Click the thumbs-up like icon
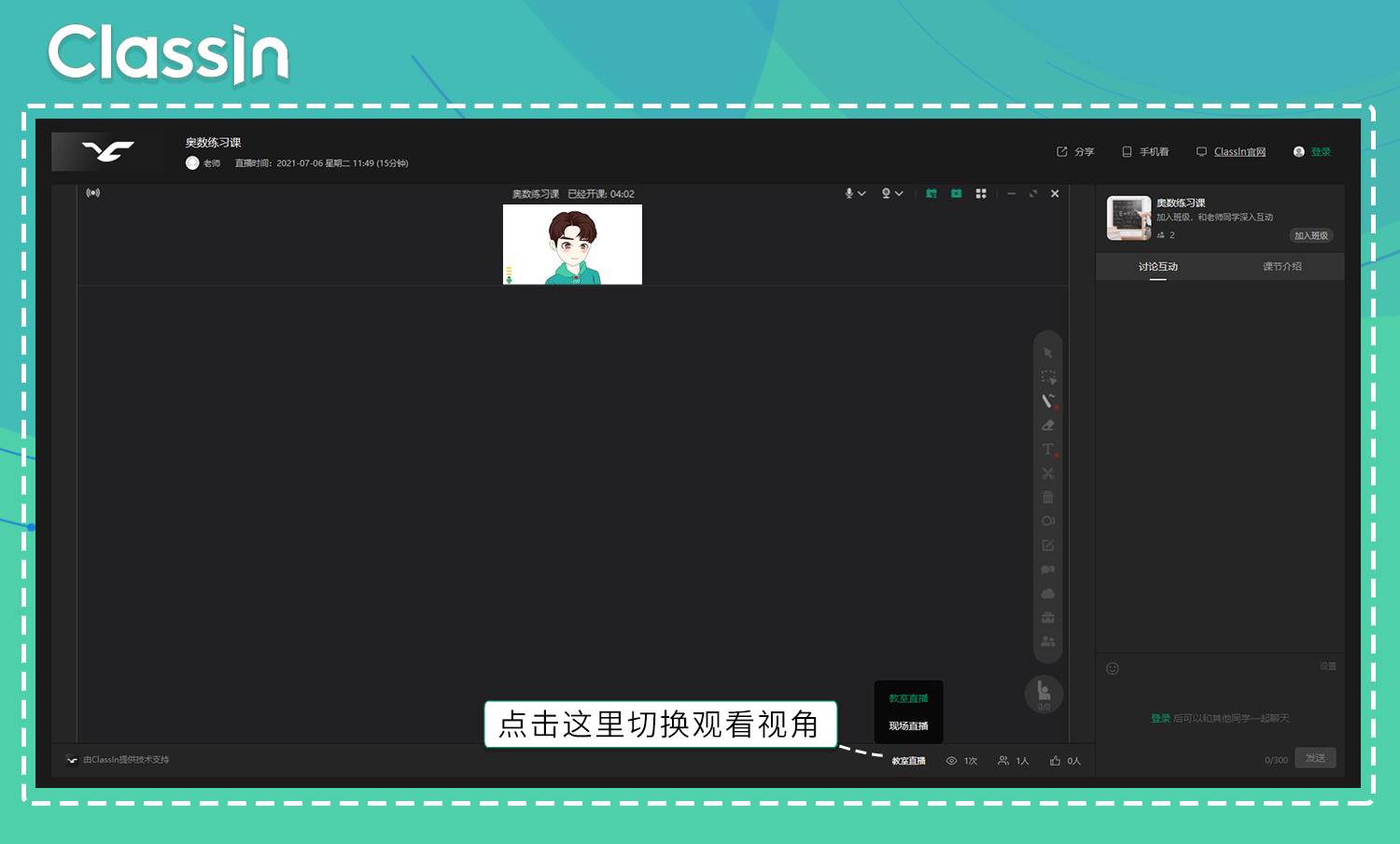Image resolution: width=1400 pixels, height=844 pixels. click(1055, 761)
